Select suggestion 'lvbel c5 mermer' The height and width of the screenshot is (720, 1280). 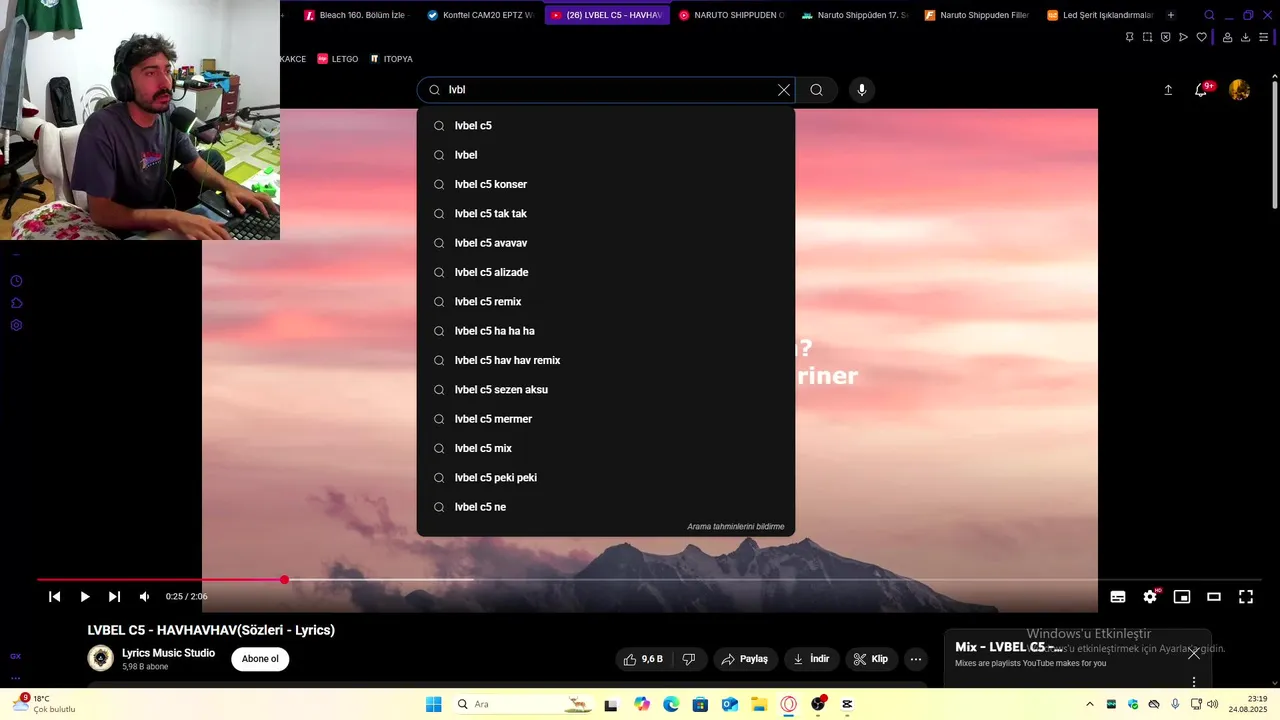coord(606,419)
